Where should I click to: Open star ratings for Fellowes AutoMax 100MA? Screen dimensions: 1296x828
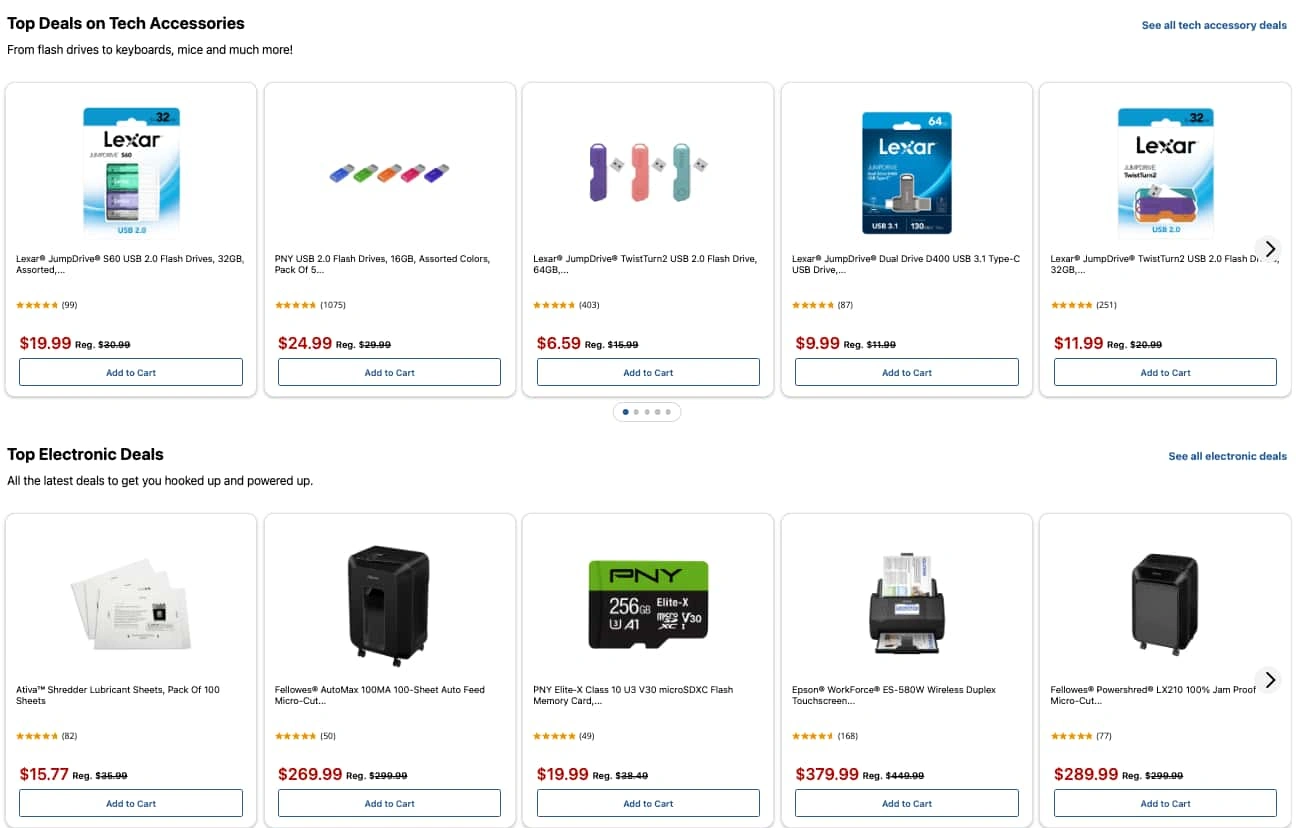point(296,736)
